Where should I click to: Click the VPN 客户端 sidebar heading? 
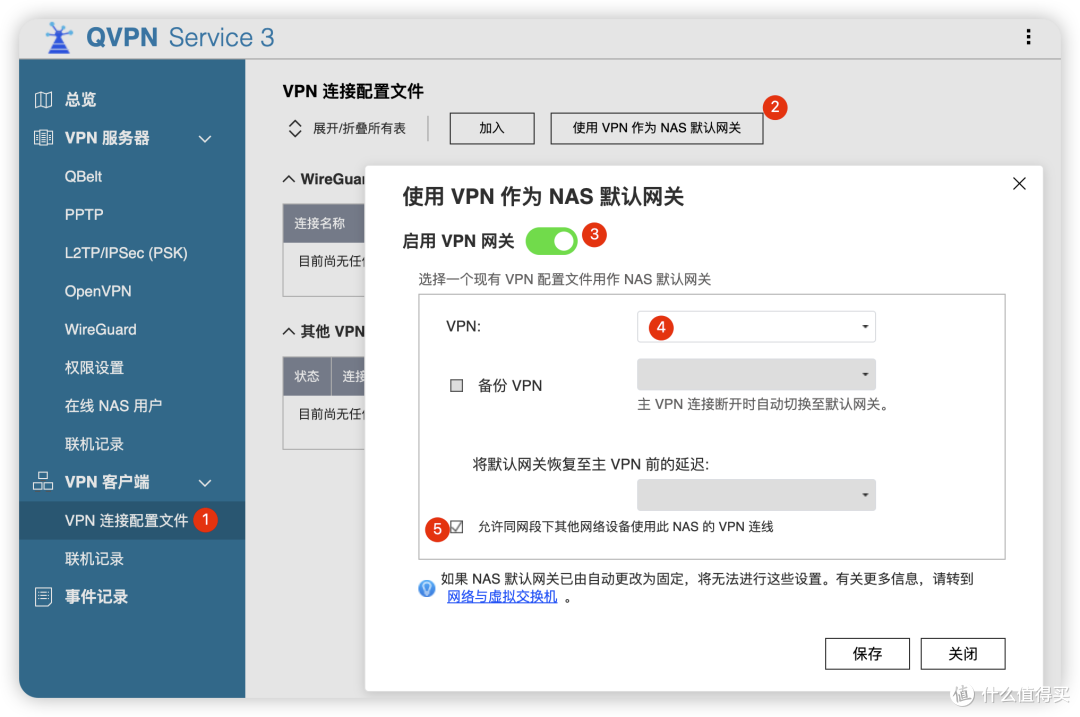(x=107, y=481)
